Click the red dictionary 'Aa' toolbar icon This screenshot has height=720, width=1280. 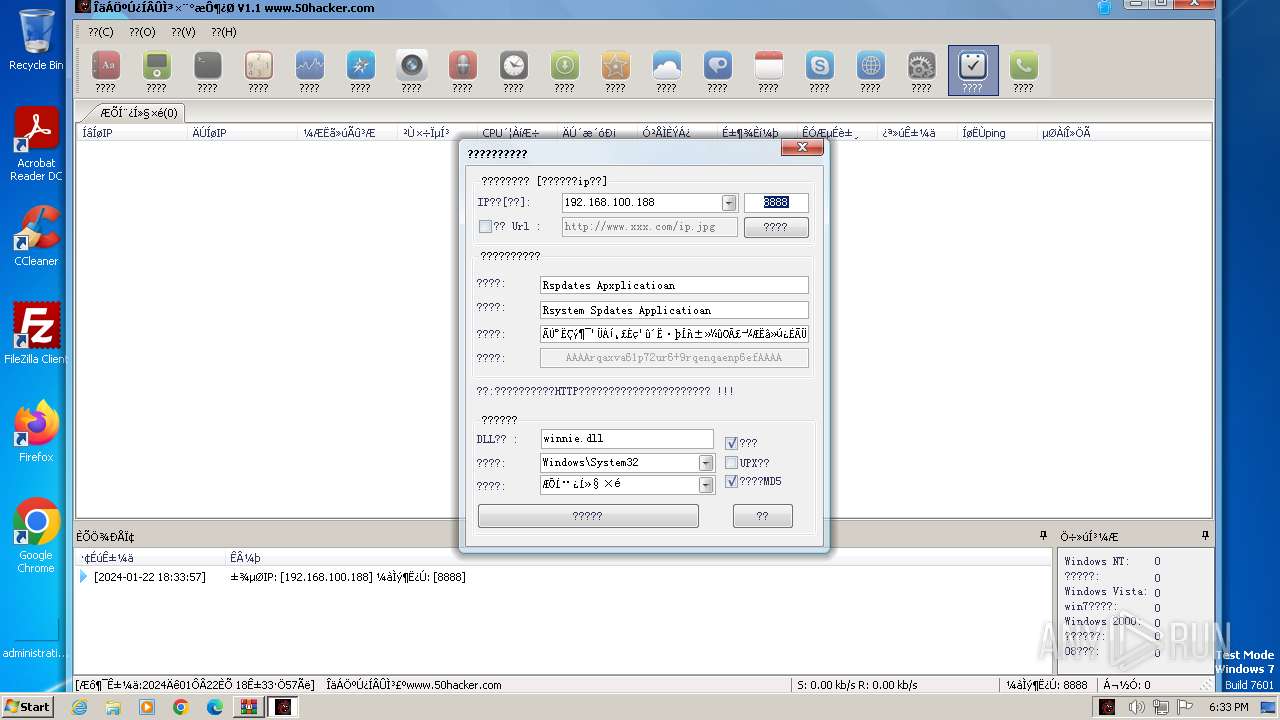[105, 66]
